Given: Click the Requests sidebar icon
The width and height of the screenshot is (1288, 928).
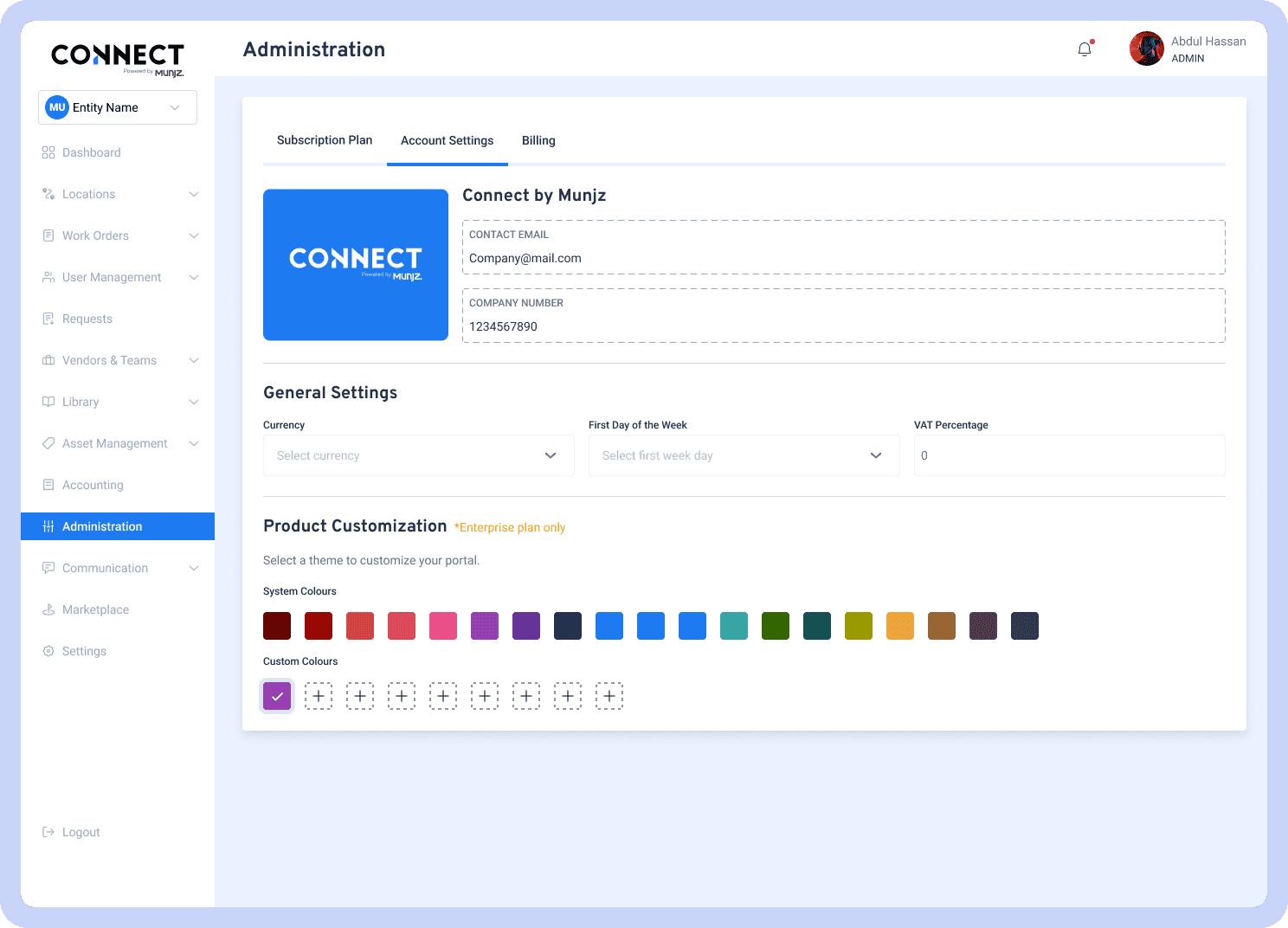Looking at the screenshot, I should (x=48, y=319).
